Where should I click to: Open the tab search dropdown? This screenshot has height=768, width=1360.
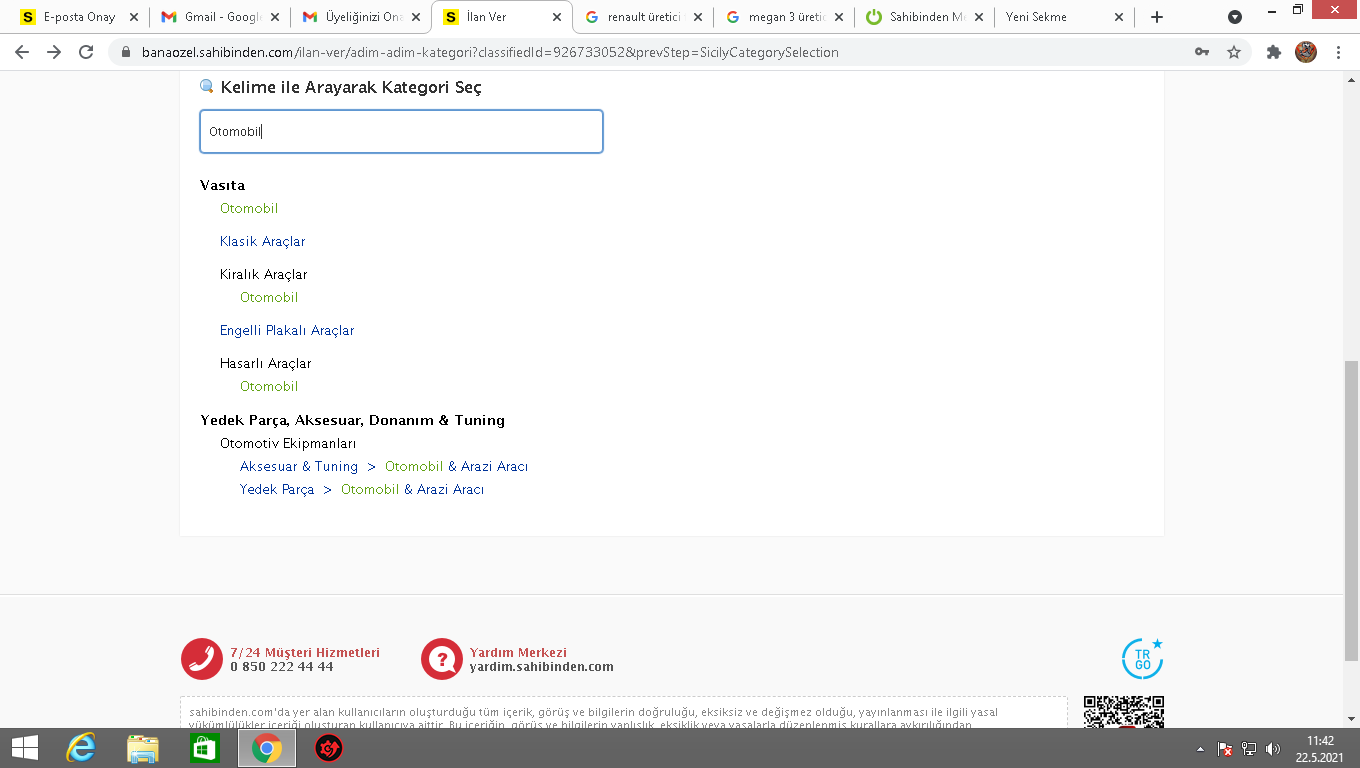point(1235,17)
